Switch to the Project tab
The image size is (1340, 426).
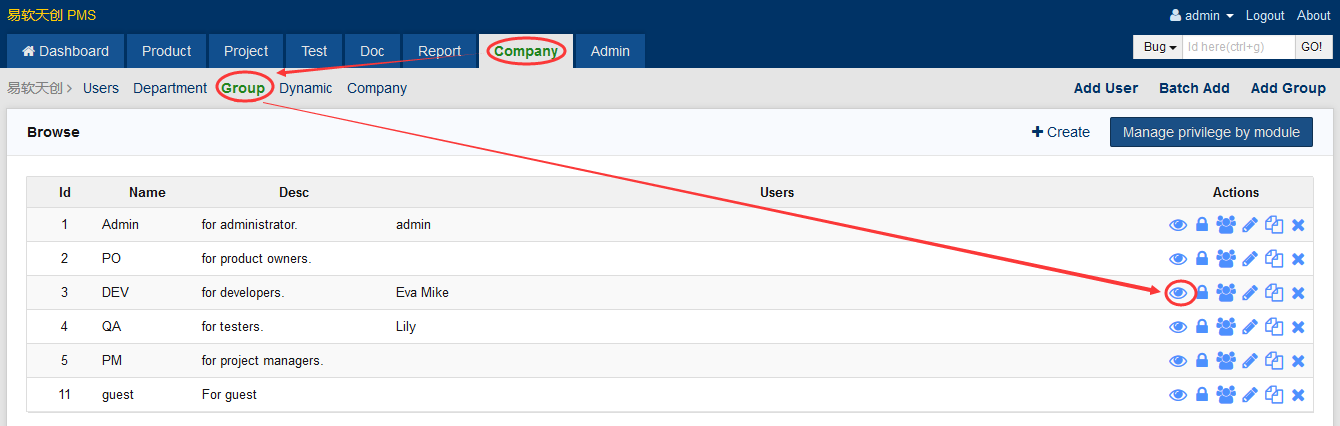(x=246, y=51)
